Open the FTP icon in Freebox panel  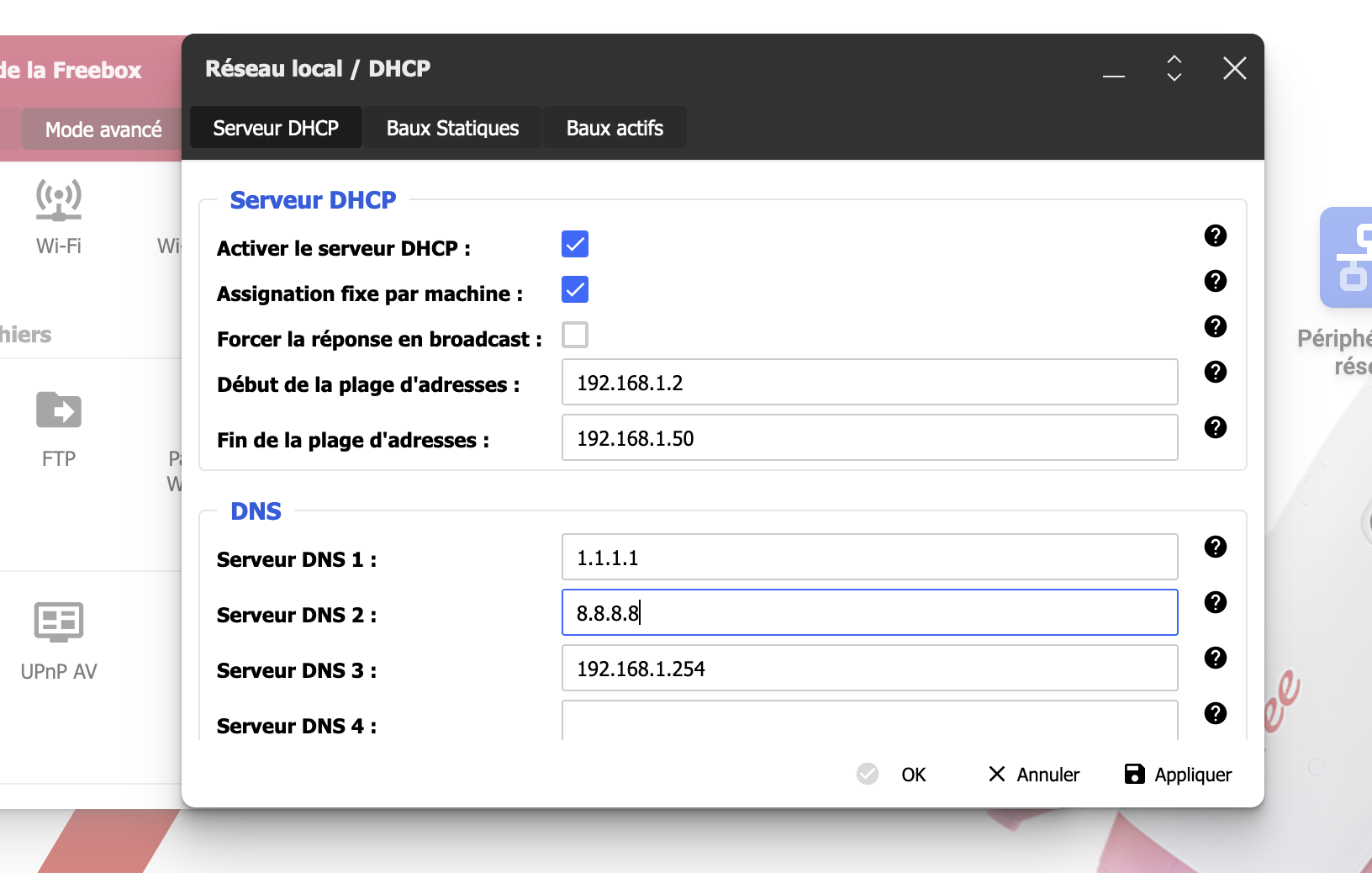tap(59, 410)
